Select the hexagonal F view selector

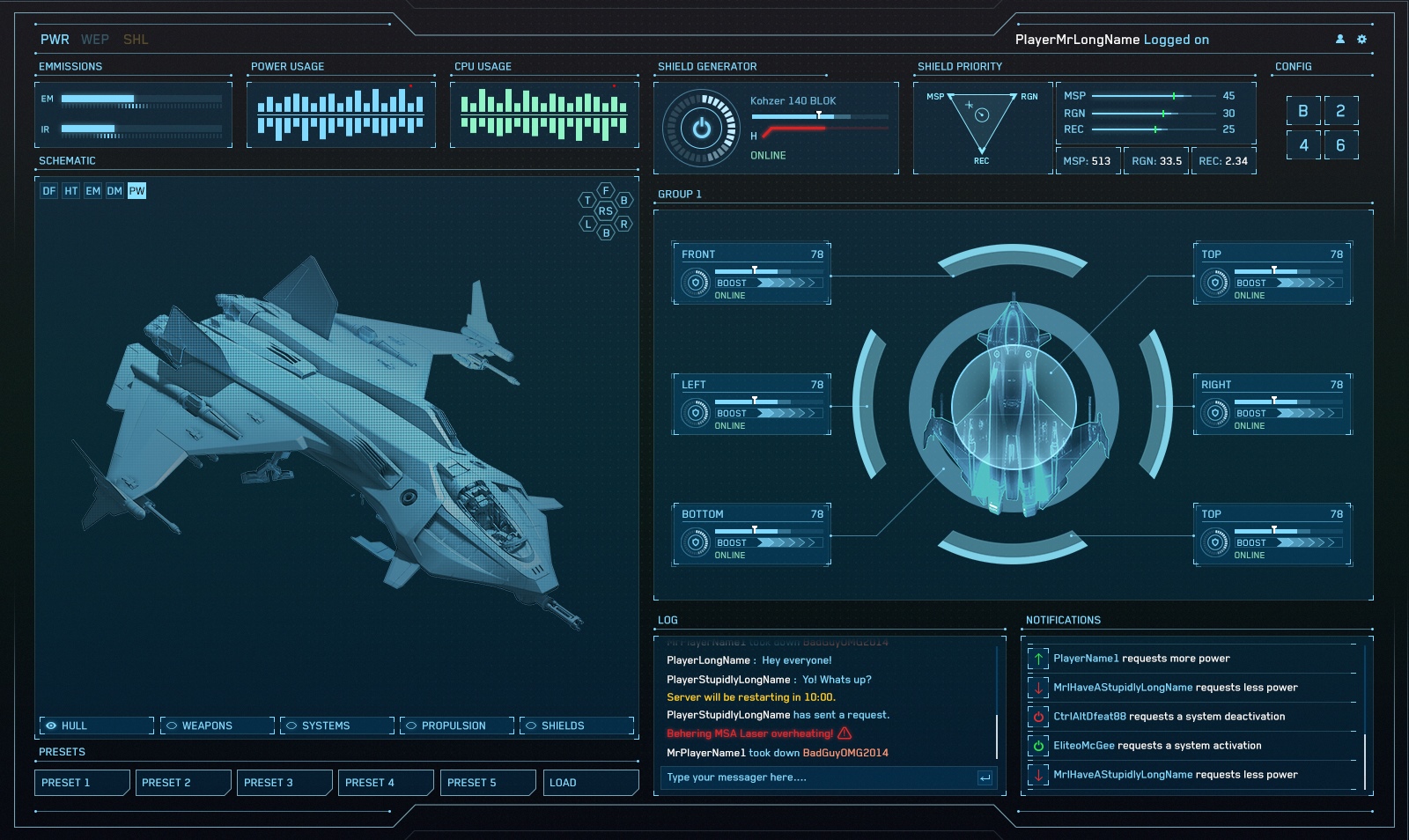(606, 190)
